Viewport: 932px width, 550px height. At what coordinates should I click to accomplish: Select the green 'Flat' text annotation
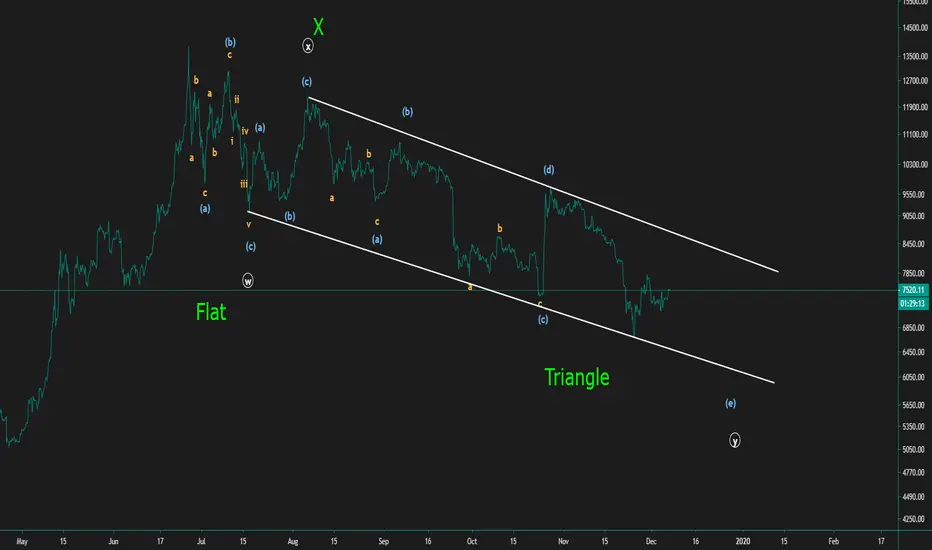211,312
